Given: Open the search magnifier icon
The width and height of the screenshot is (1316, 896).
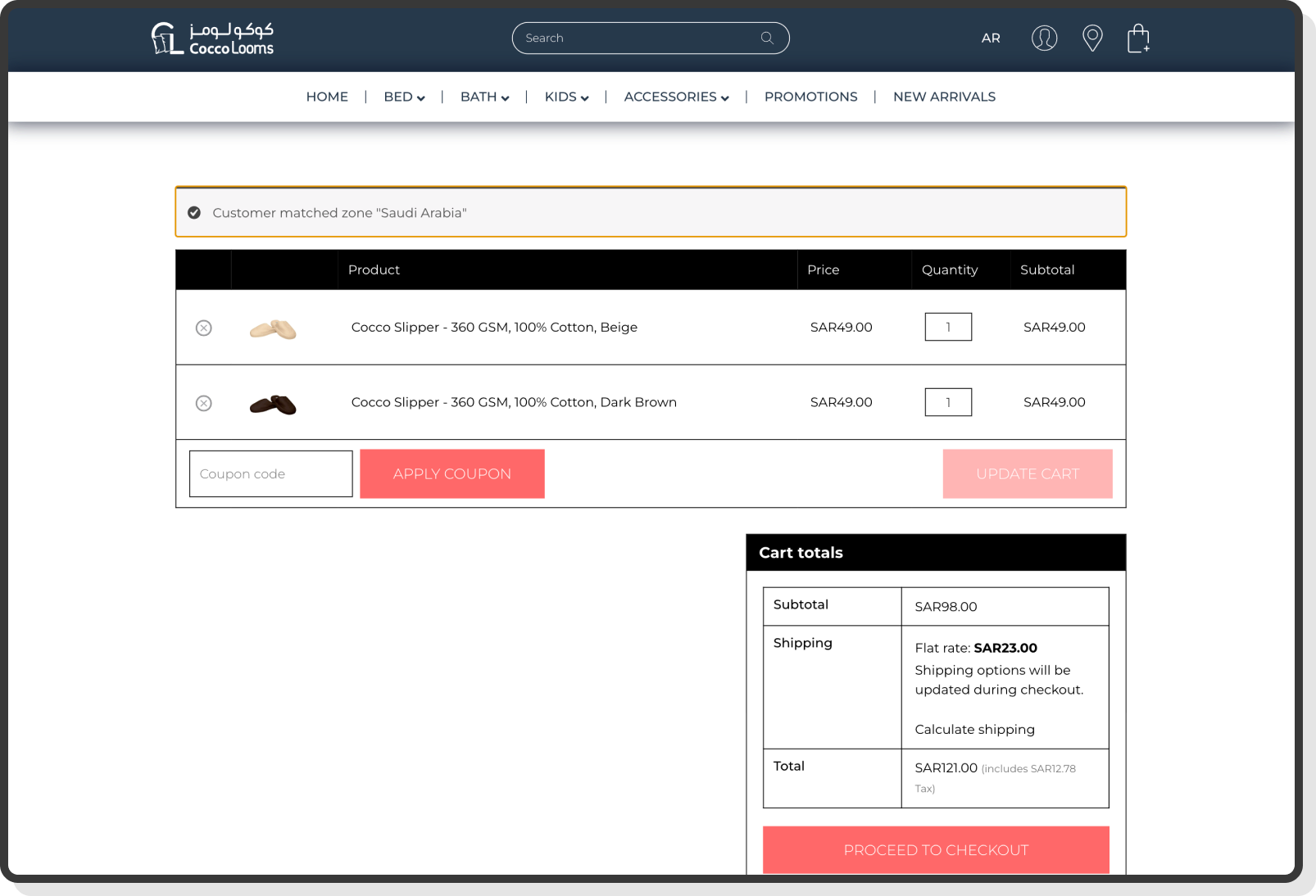Looking at the screenshot, I should point(767,38).
